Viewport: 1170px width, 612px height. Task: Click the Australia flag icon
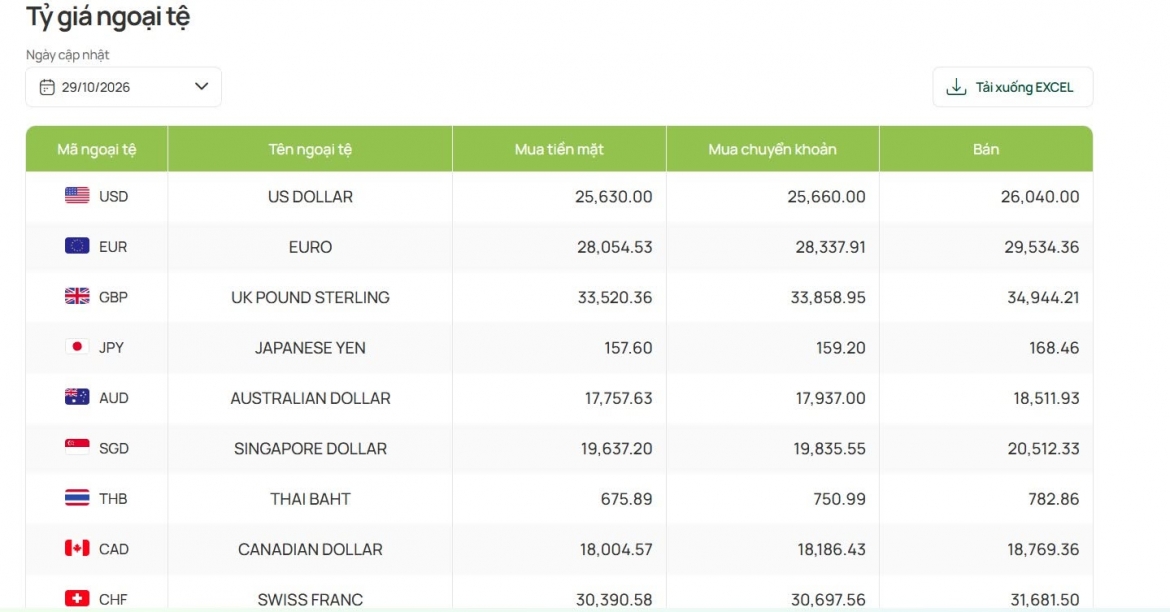click(77, 397)
